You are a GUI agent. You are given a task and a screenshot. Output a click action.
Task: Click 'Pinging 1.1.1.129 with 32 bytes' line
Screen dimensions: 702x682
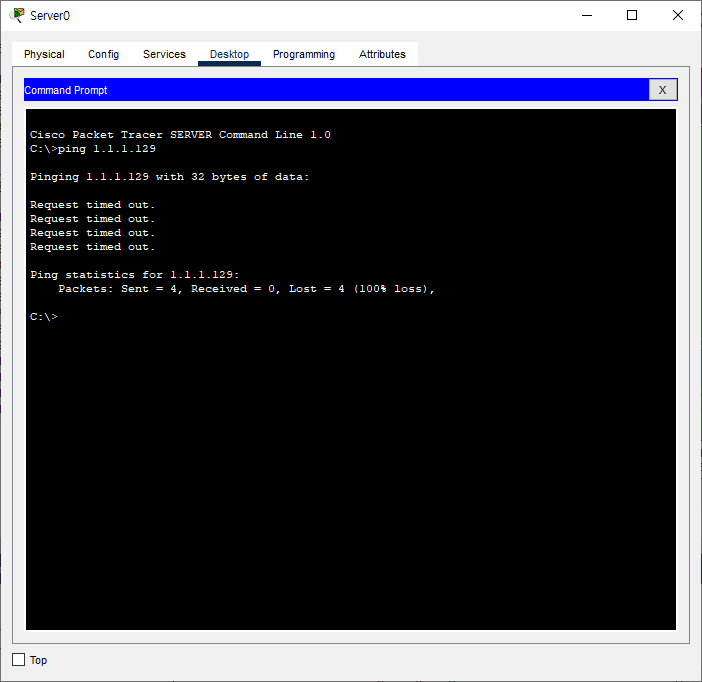point(170,177)
